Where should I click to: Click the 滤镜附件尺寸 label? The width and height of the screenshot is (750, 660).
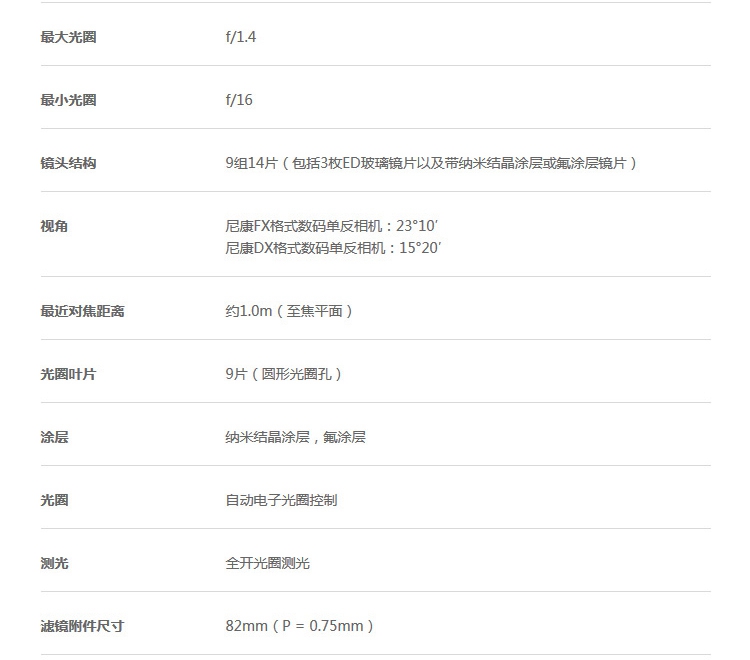(x=82, y=626)
